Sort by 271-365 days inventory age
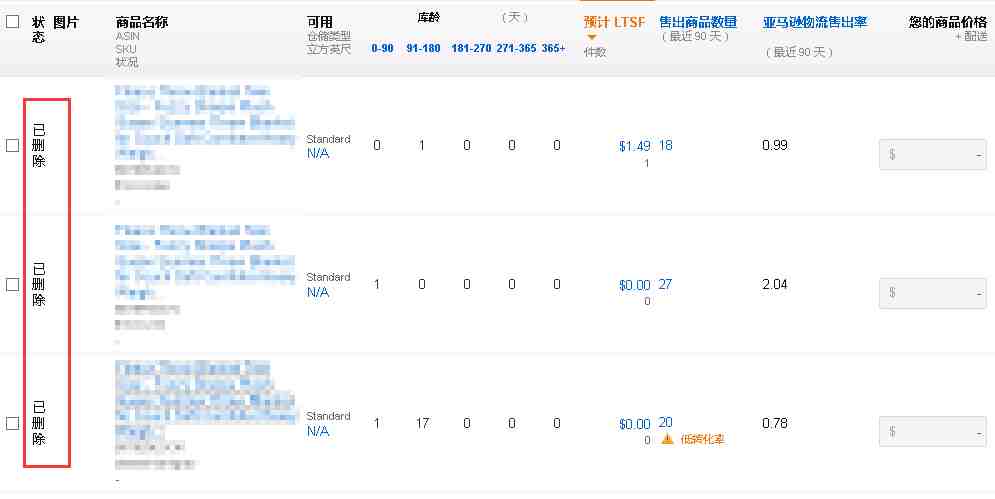 point(517,48)
